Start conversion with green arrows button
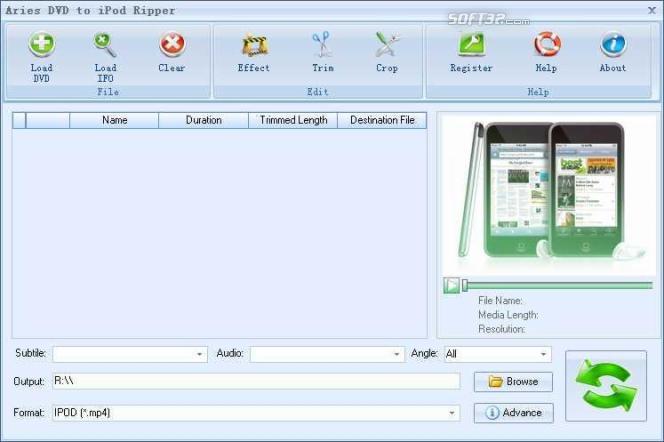This screenshot has height=442, width=664. pos(606,386)
